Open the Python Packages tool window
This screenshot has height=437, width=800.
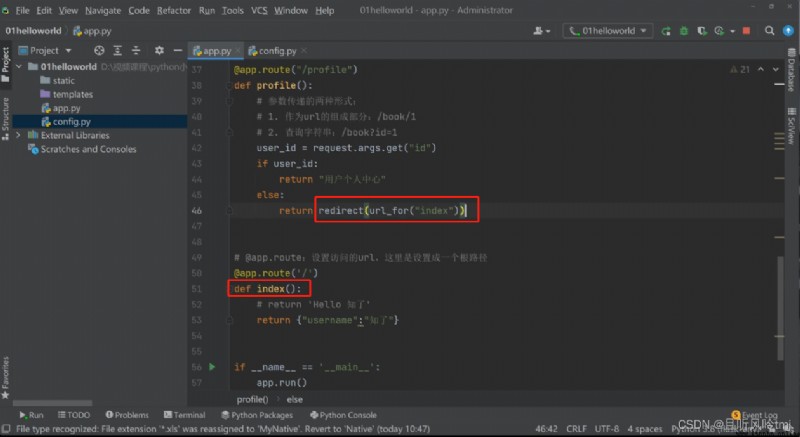tap(257, 415)
